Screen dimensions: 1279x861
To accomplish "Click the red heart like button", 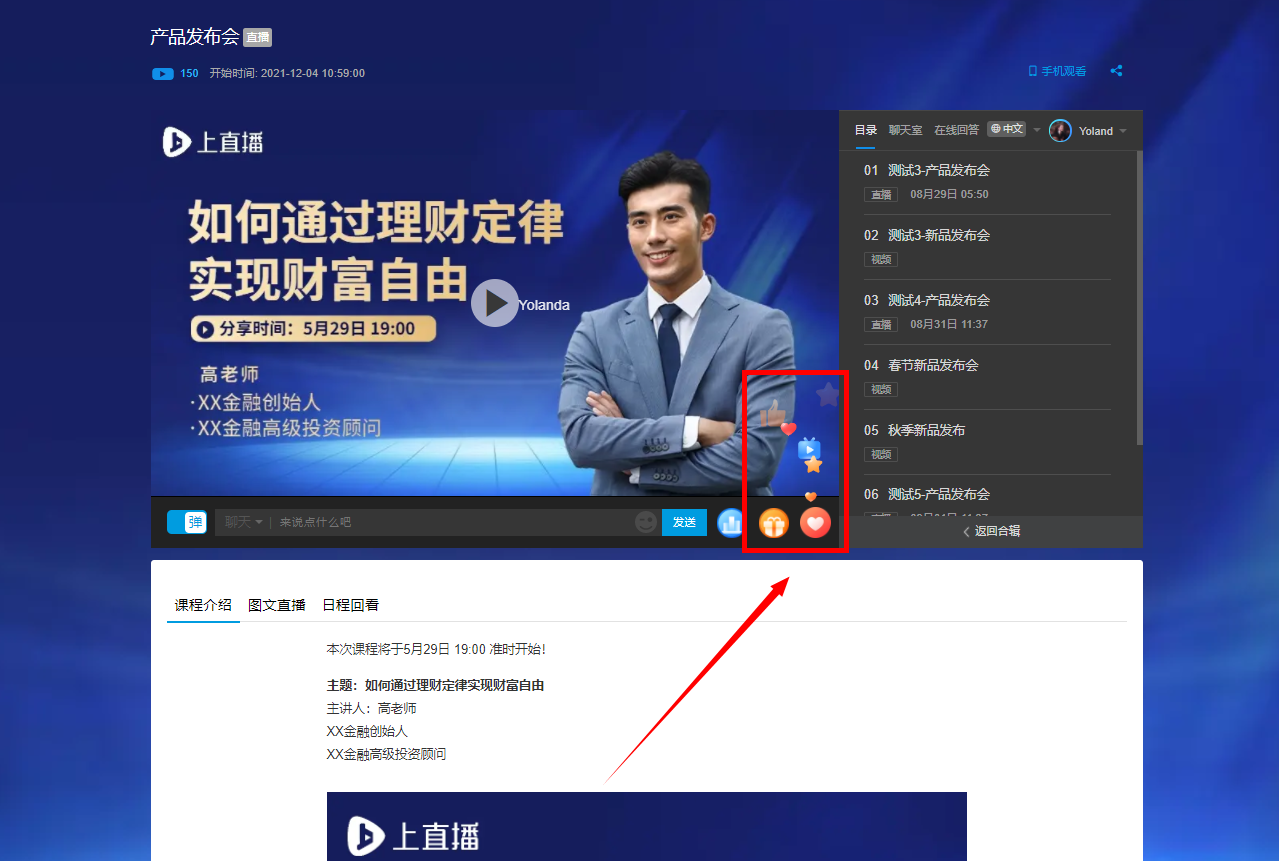I will coord(815,522).
